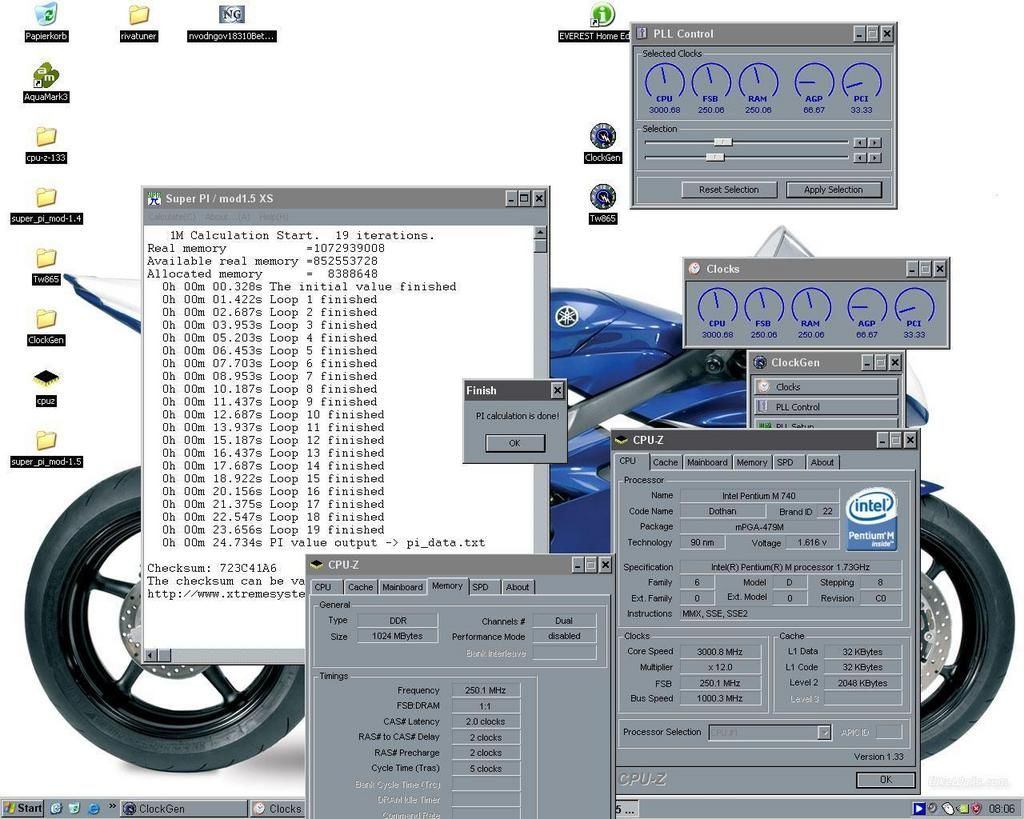The width and height of the screenshot is (1024, 819).
Task: Switch to the Cache tab in the CPU-Z processor window
Action: [x=665, y=462]
